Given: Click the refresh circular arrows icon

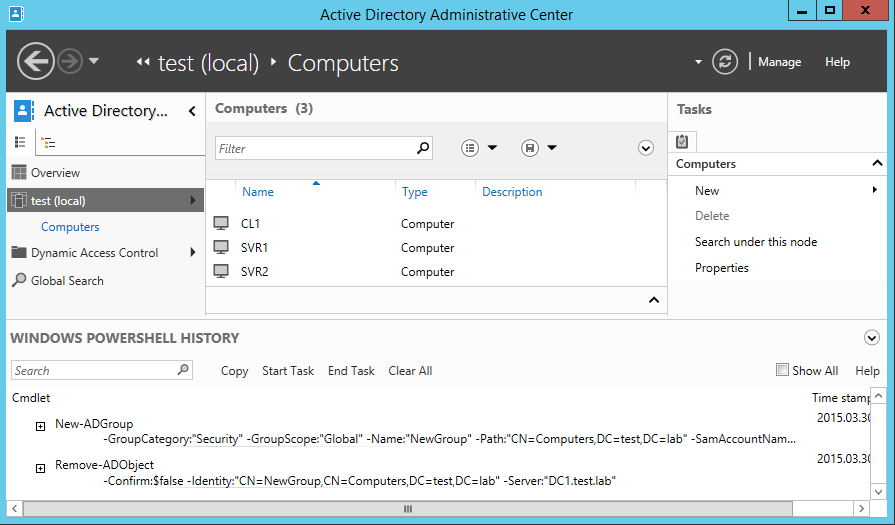Looking at the screenshot, I should coord(725,62).
